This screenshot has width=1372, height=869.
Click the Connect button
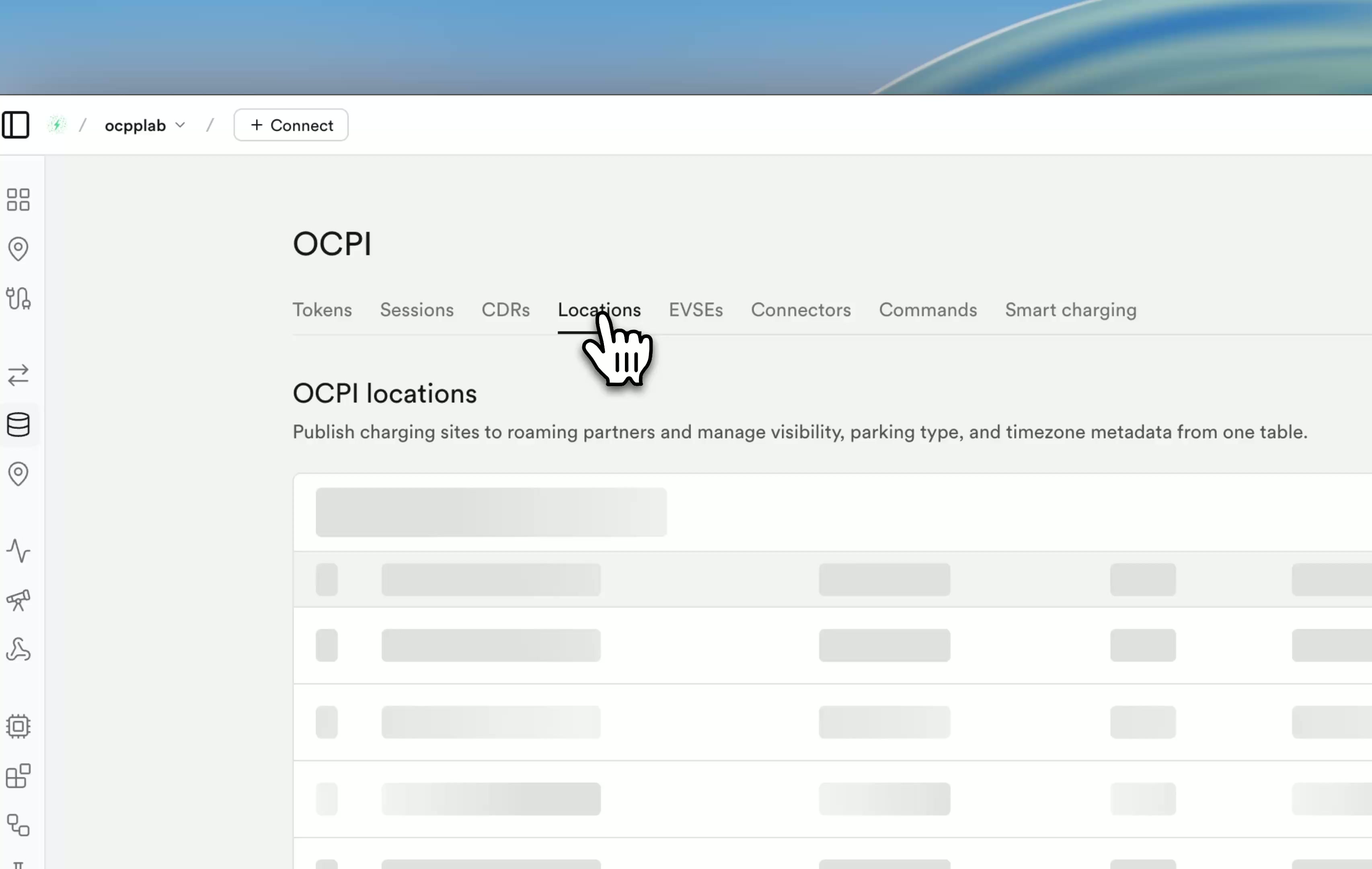291,125
